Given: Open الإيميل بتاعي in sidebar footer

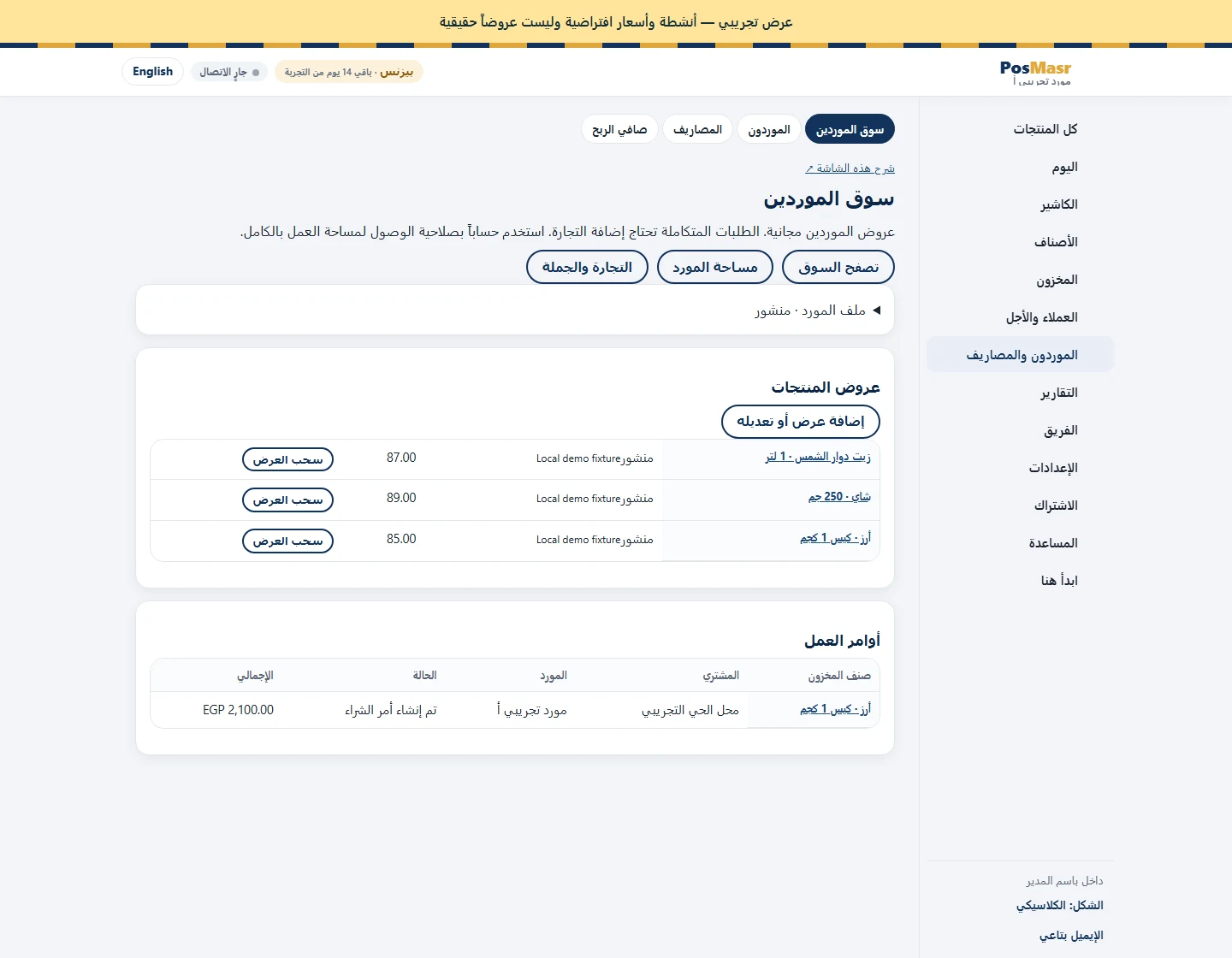Looking at the screenshot, I should click(1071, 935).
